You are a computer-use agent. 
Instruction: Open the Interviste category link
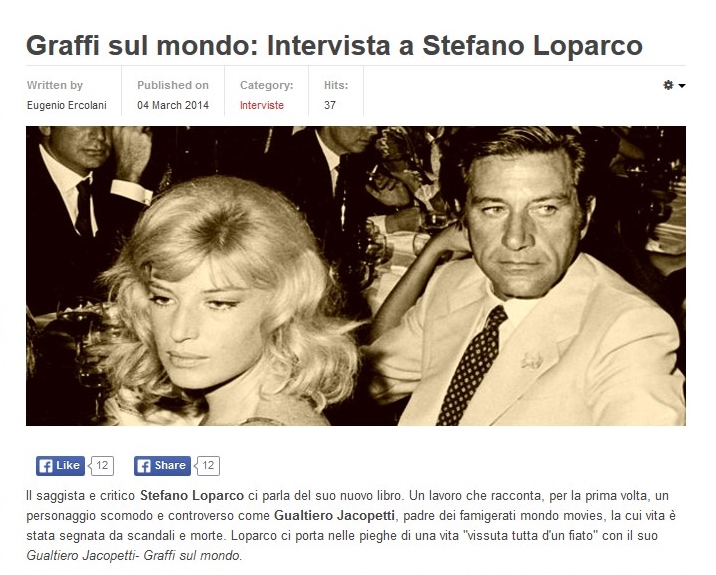coord(262,105)
